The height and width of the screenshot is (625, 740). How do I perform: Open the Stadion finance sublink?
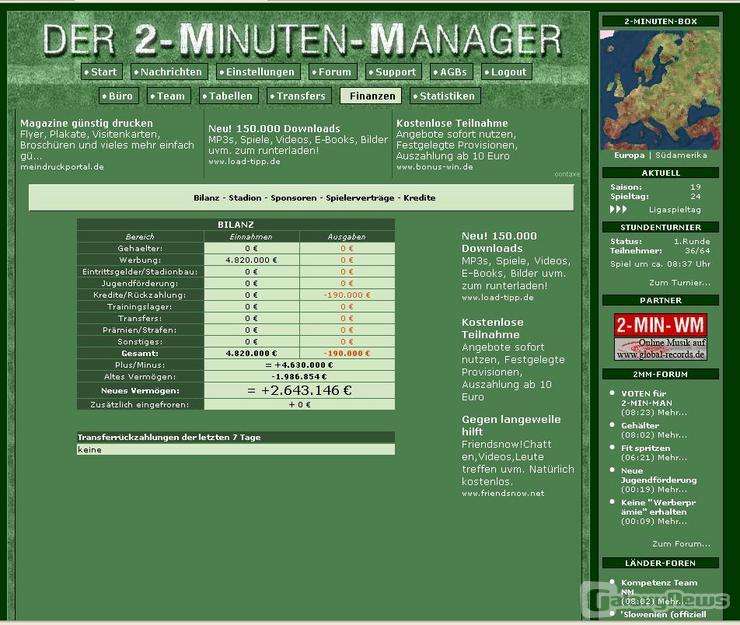pyautogui.click(x=245, y=198)
